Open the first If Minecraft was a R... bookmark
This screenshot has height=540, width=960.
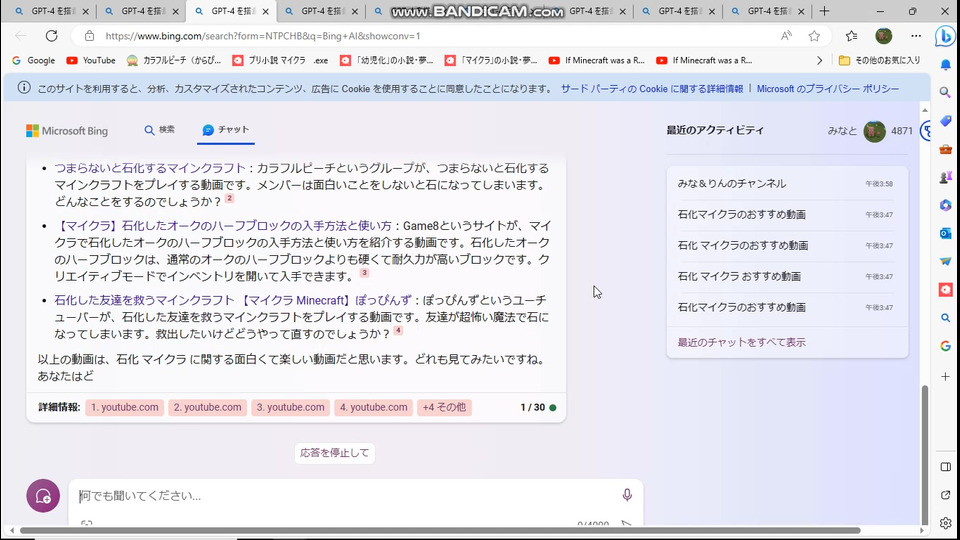click(597, 61)
